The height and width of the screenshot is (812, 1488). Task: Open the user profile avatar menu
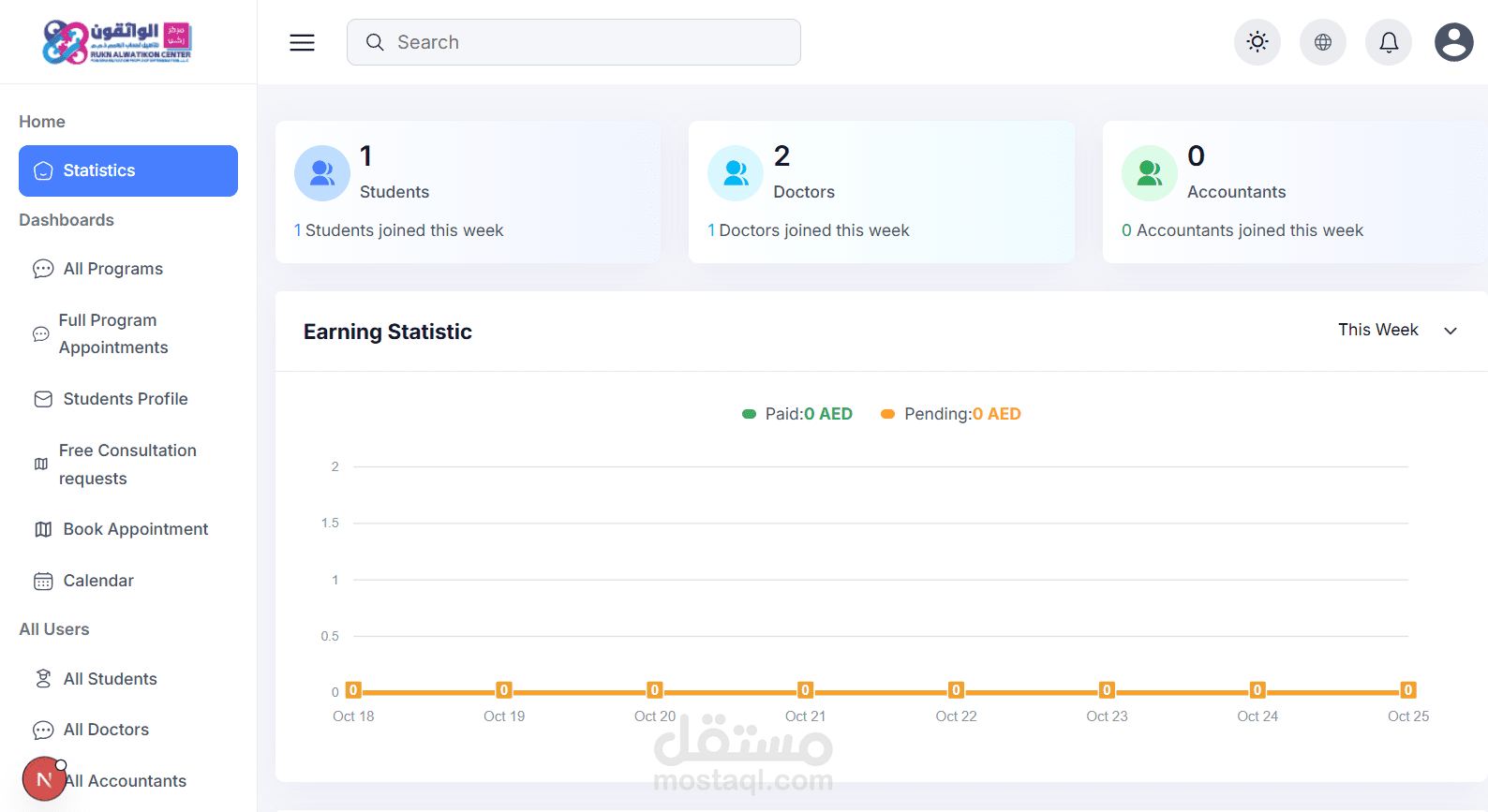[1453, 42]
